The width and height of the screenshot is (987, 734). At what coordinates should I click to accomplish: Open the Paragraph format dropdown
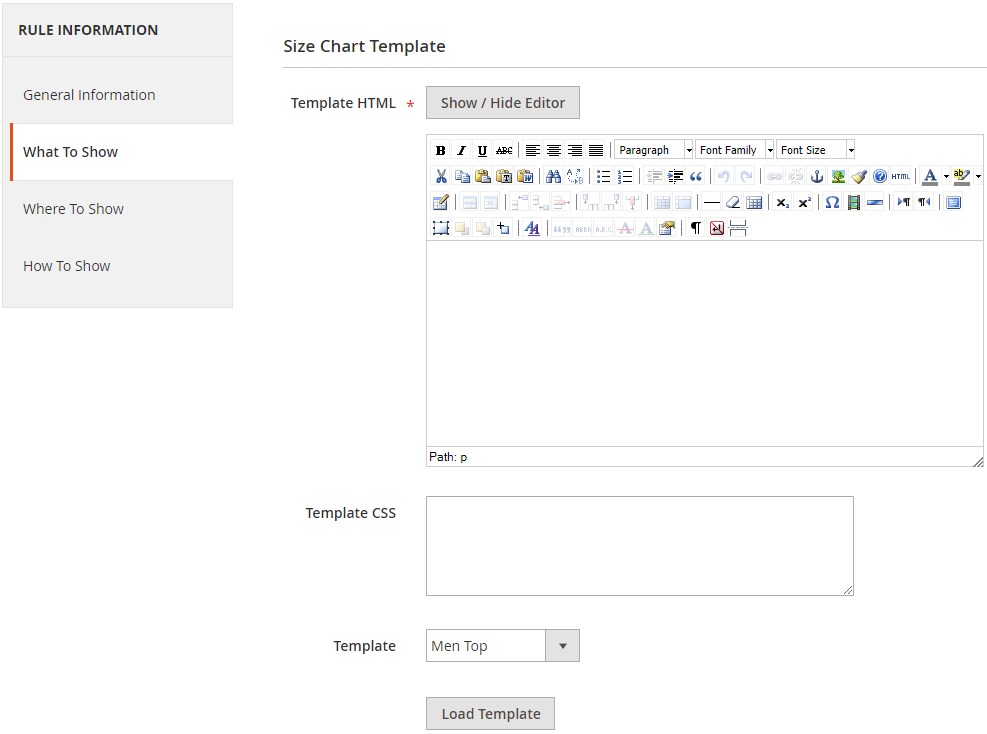[x=654, y=150]
